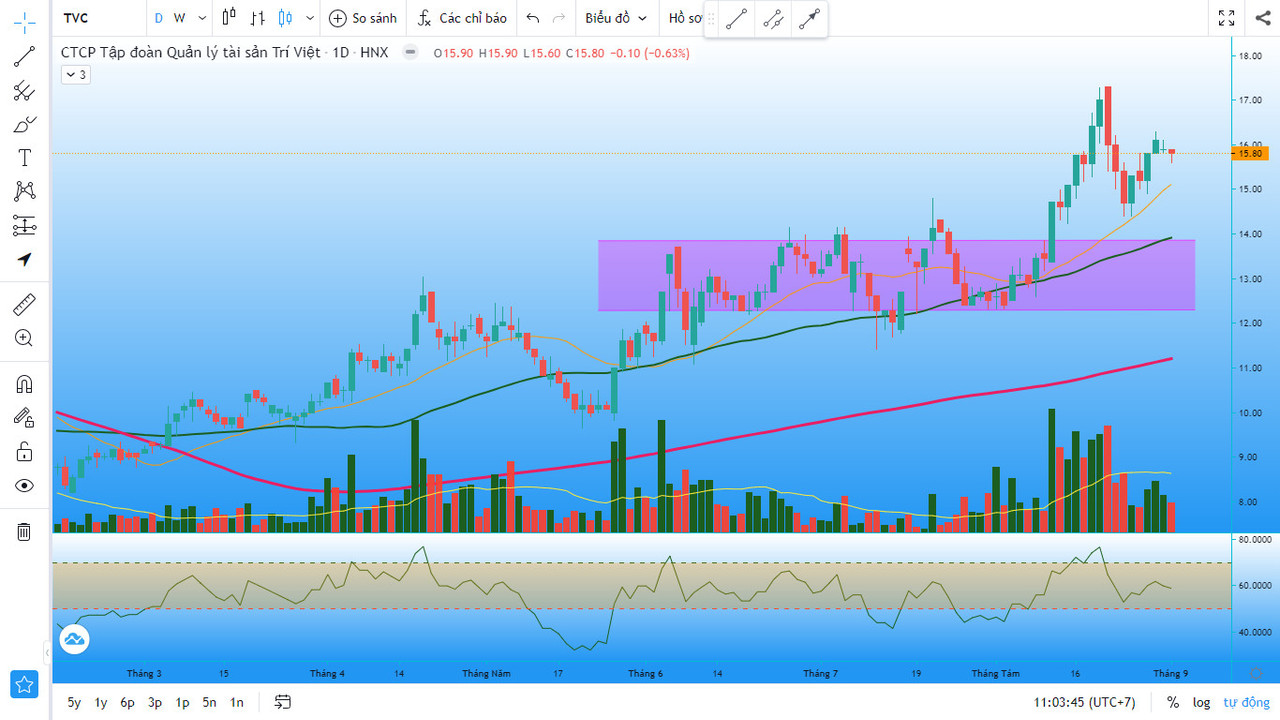The image size is (1280, 720).
Task: Select the W weekly interval
Action: click(x=179, y=18)
